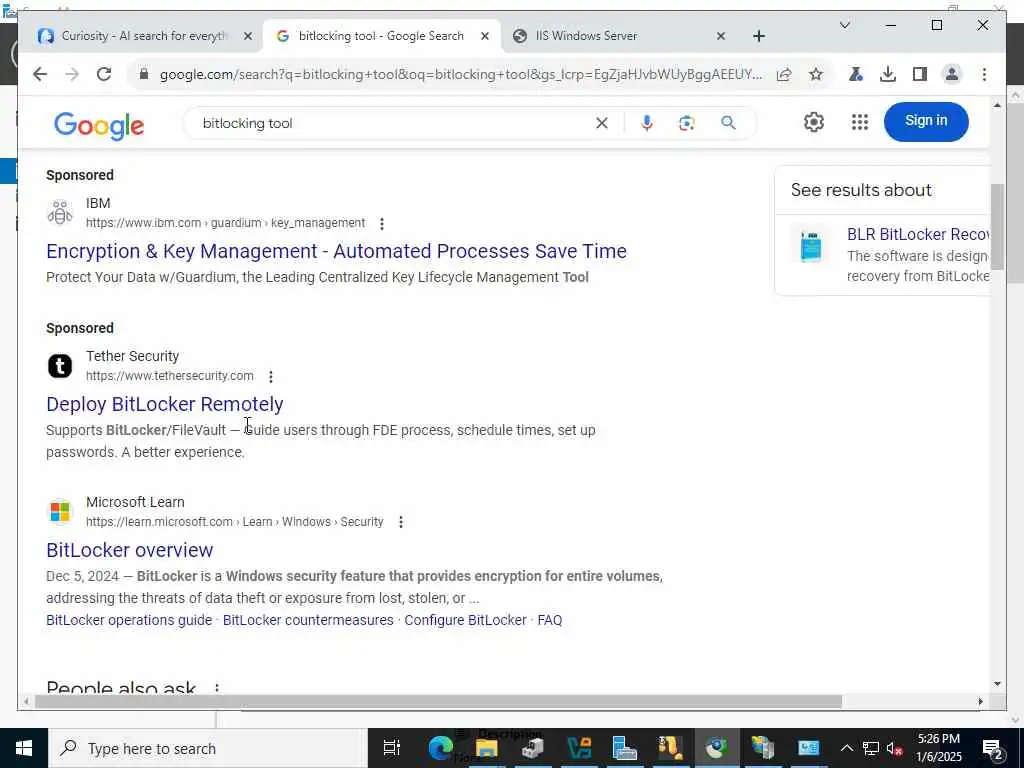This screenshot has height=768, width=1024.
Task: Click the scroll-down arrow of page scrollbar
Action: point(997,684)
